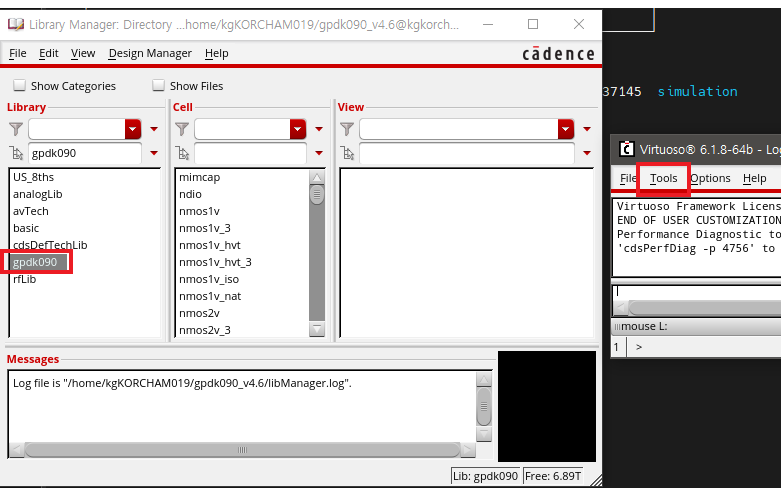781x499 pixels.
Task: Click the Library filter funnel icon
Action: tap(16, 129)
